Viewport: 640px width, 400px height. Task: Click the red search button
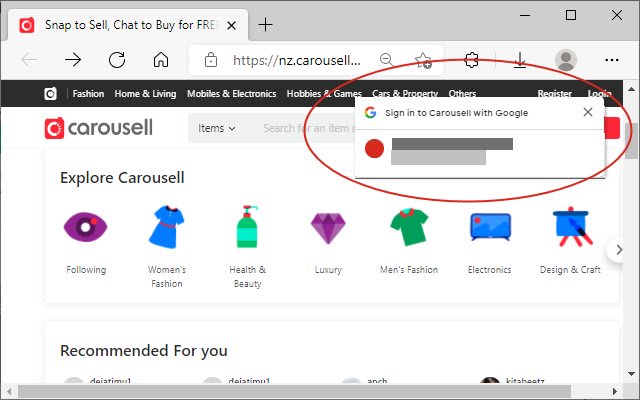click(611, 128)
